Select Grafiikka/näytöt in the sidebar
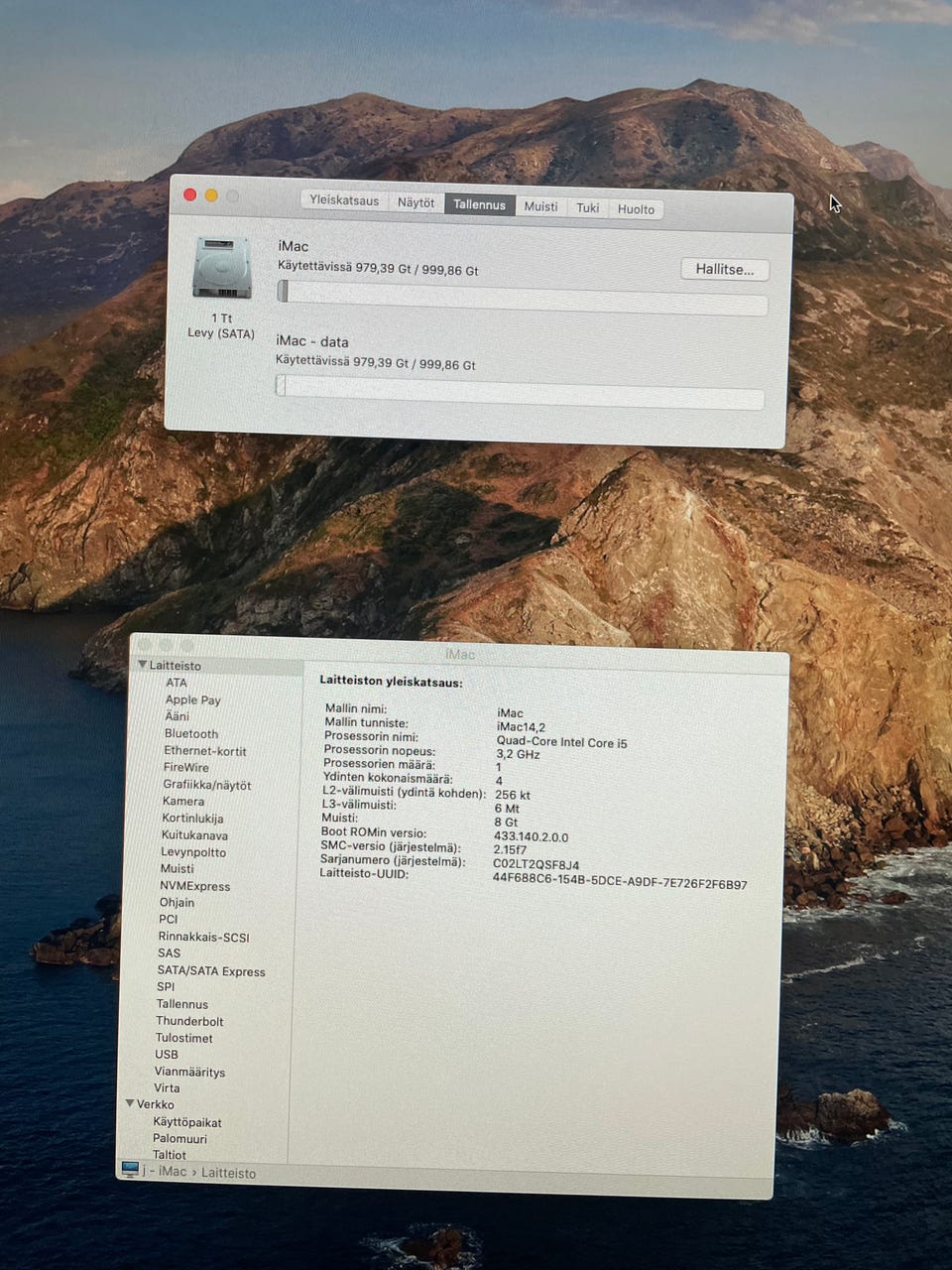Image resolution: width=952 pixels, height=1270 pixels. click(206, 785)
